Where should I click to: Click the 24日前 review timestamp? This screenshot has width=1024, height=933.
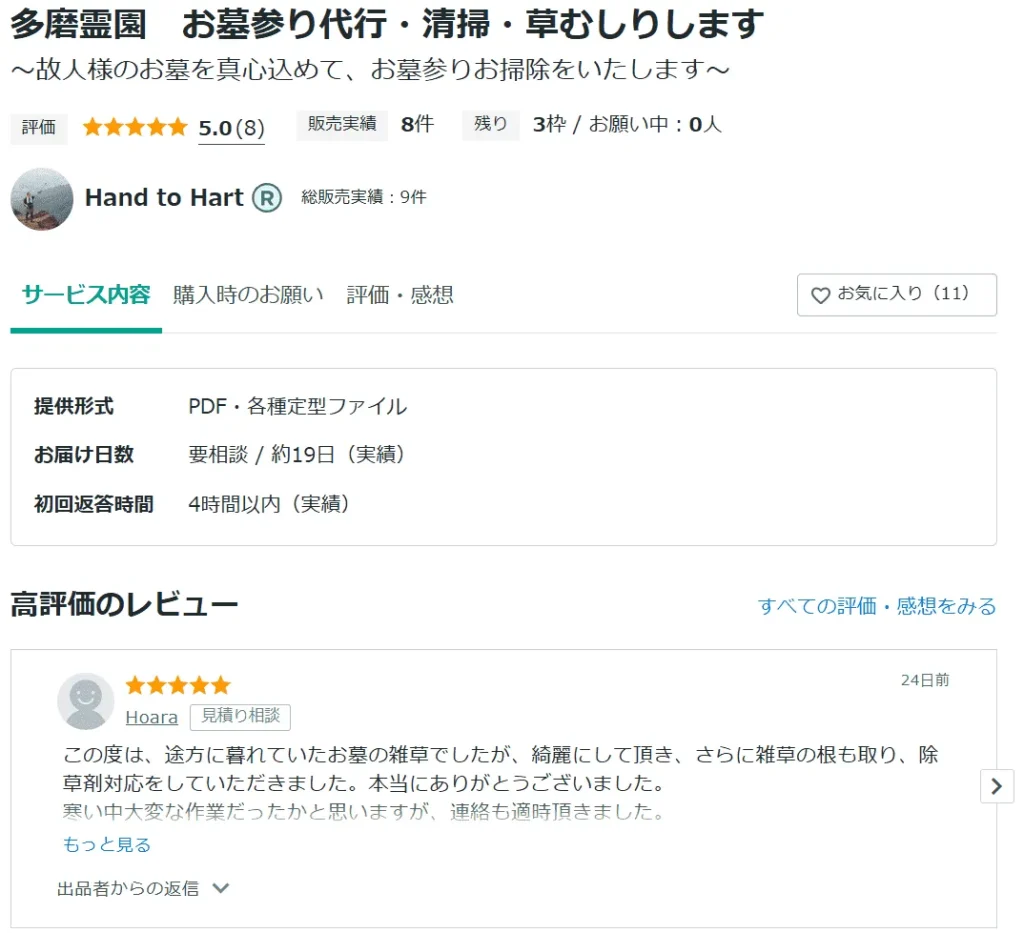coord(924,680)
